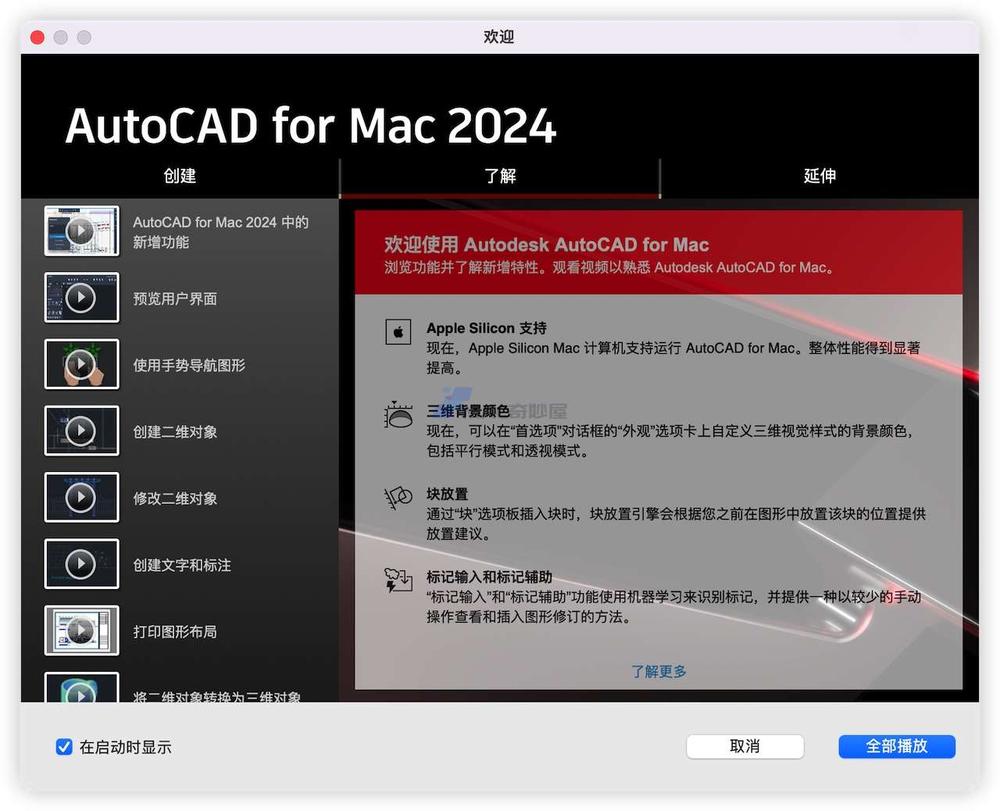Switch to the 了解 tab
1000x811 pixels.
(500, 176)
